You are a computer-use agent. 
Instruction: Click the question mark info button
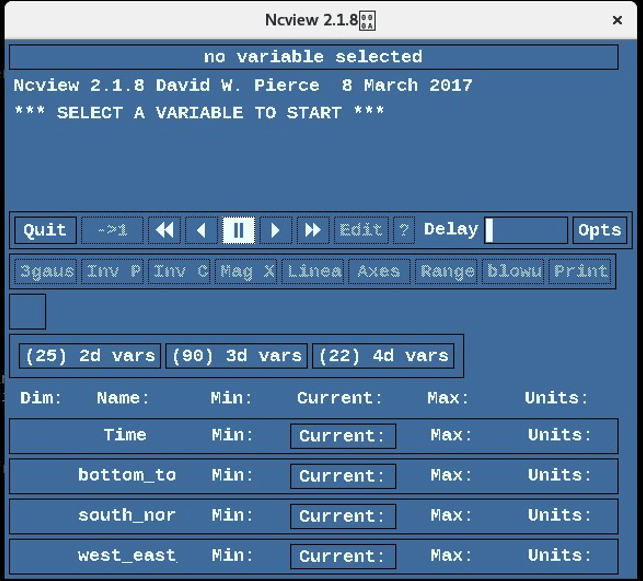[x=404, y=230]
